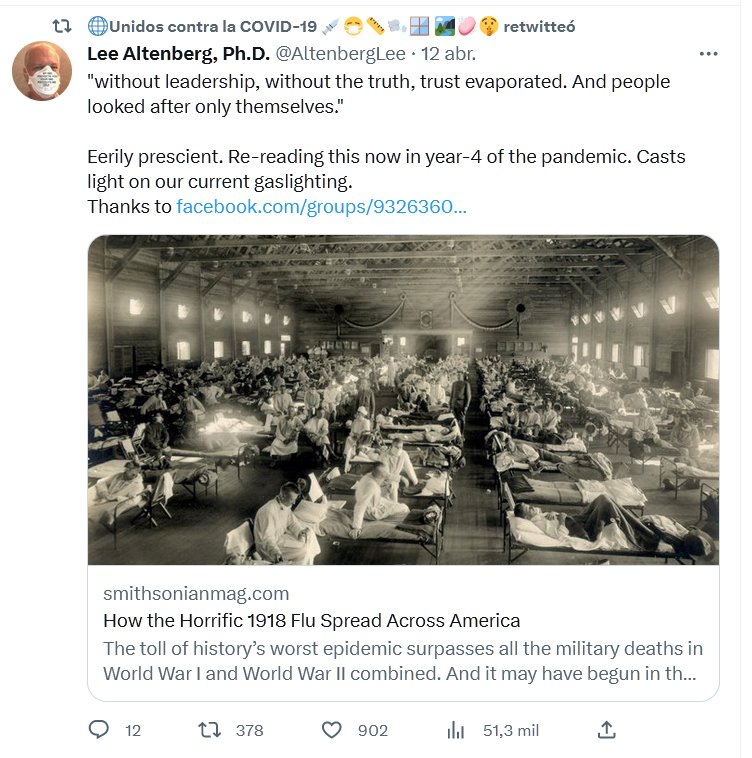Click the smithsonianmag.com domain label

tap(196, 594)
